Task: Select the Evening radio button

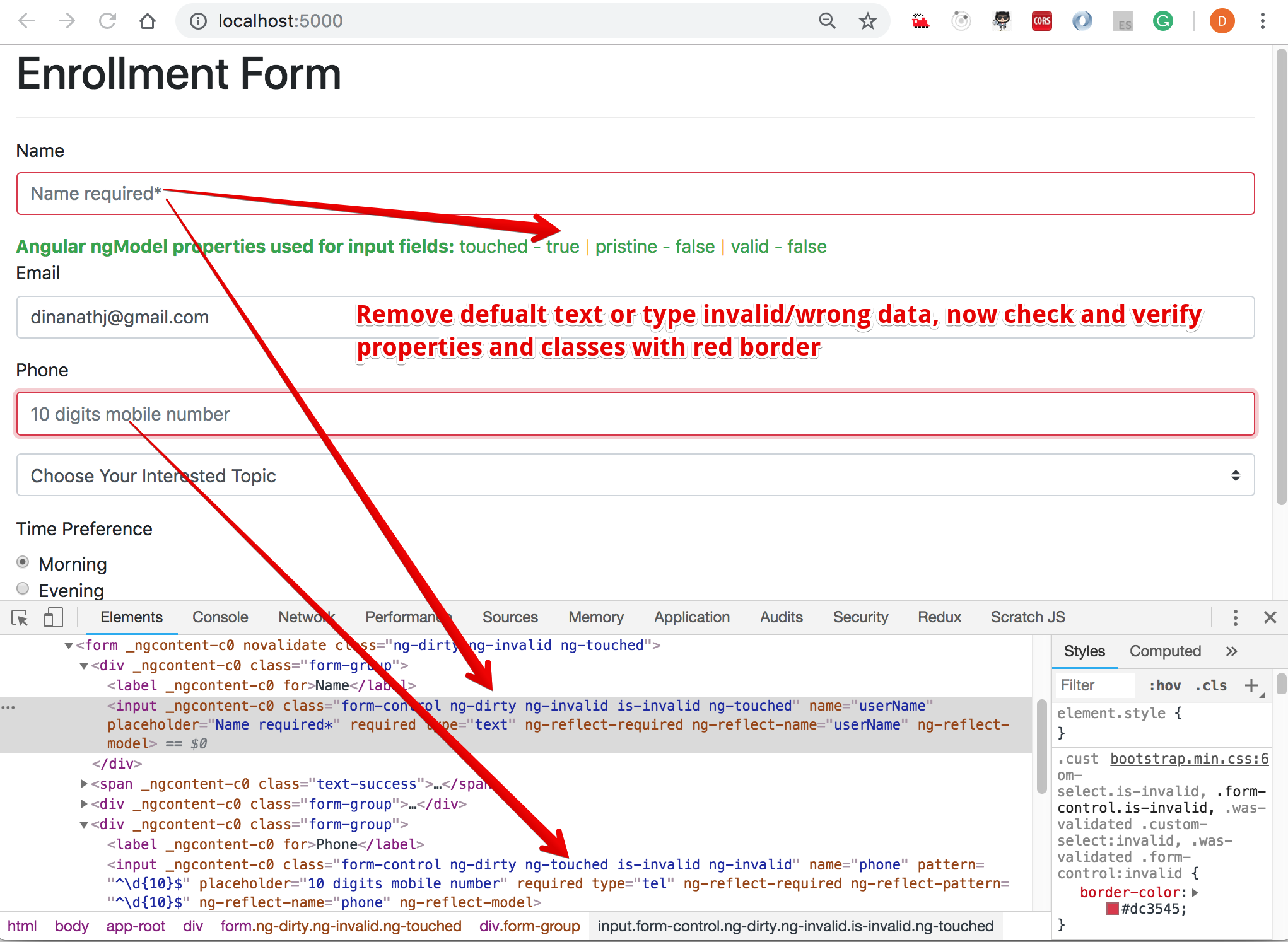Action: coord(23,589)
